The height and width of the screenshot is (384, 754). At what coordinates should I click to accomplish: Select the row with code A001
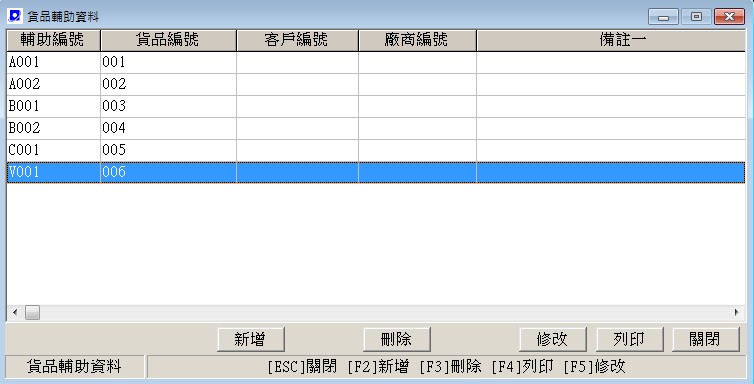coord(376,62)
